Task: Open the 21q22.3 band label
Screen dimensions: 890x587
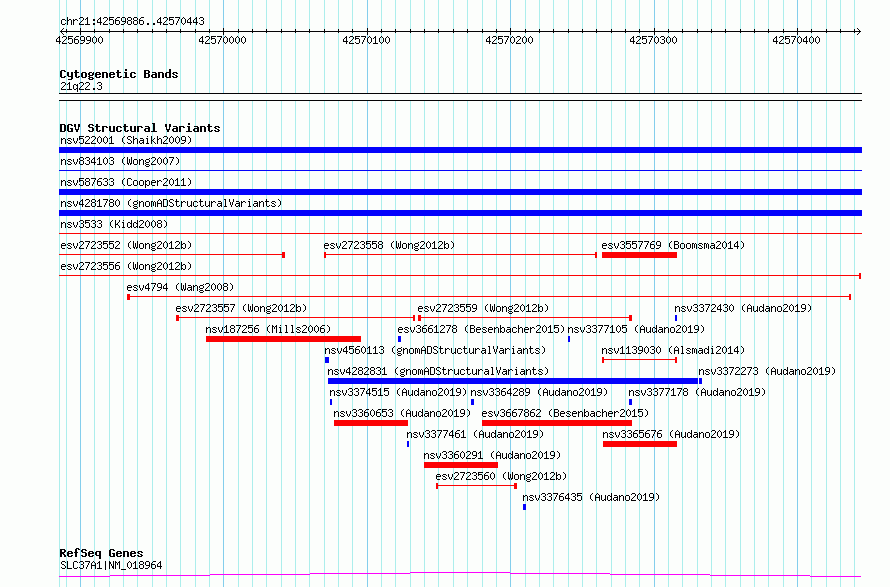Action: 81,86
